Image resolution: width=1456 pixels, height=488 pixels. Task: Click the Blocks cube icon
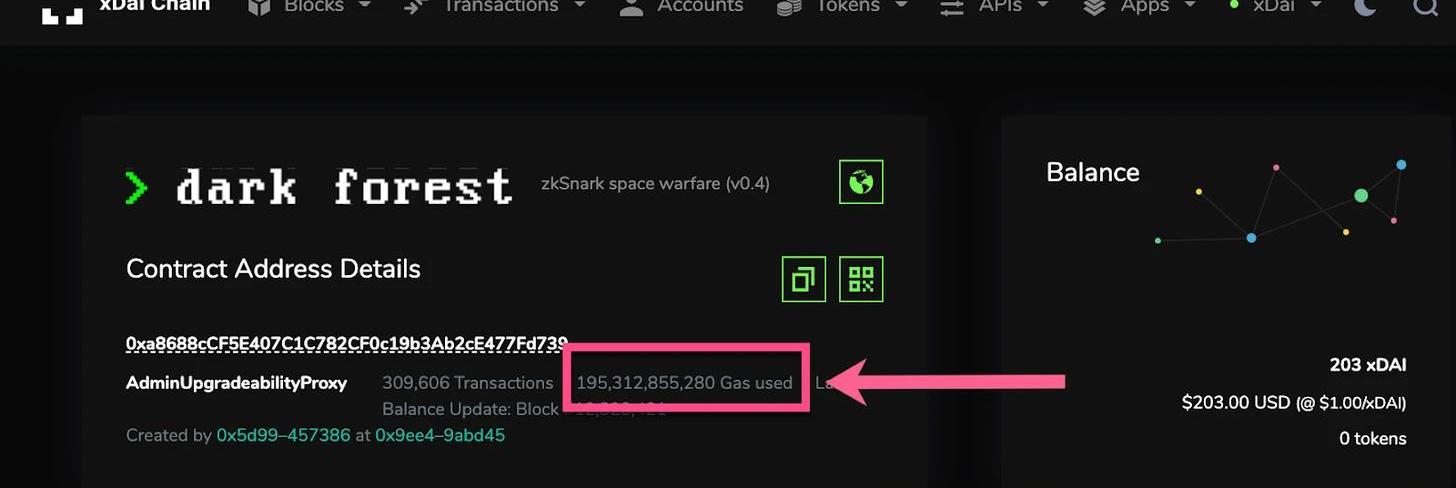[260, 7]
